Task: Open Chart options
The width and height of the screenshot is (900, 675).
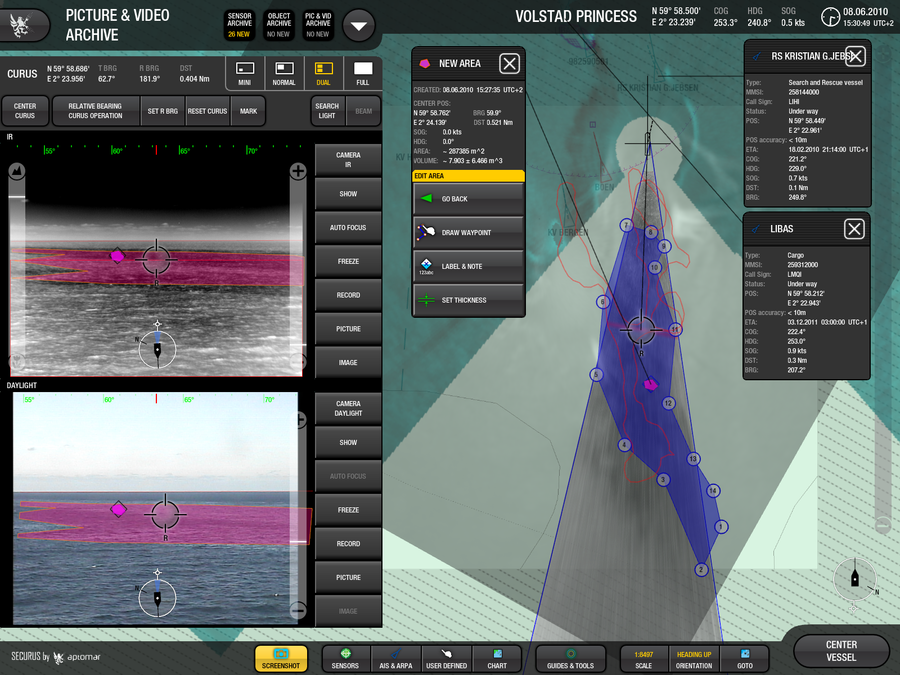Action: [497, 658]
